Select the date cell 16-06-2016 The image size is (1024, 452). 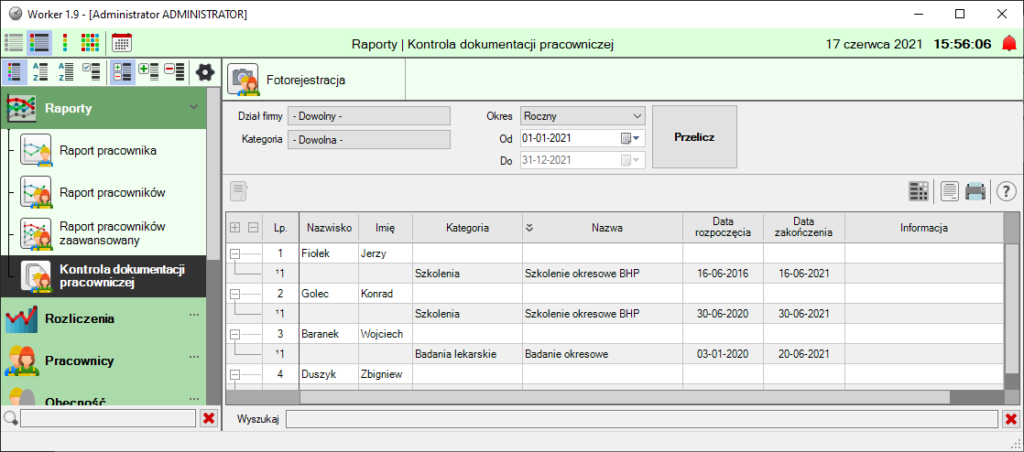click(722, 274)
